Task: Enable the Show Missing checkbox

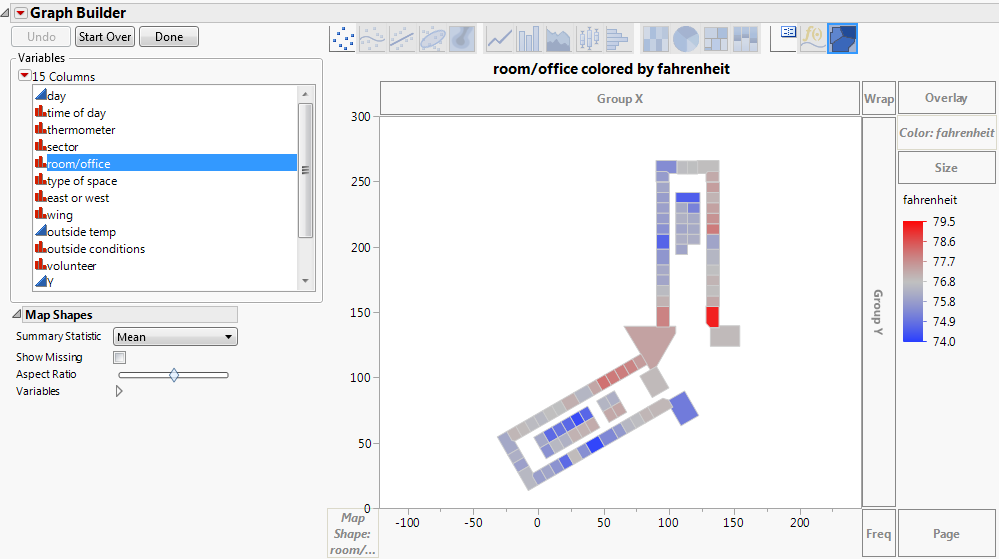Action: (120, 357)
